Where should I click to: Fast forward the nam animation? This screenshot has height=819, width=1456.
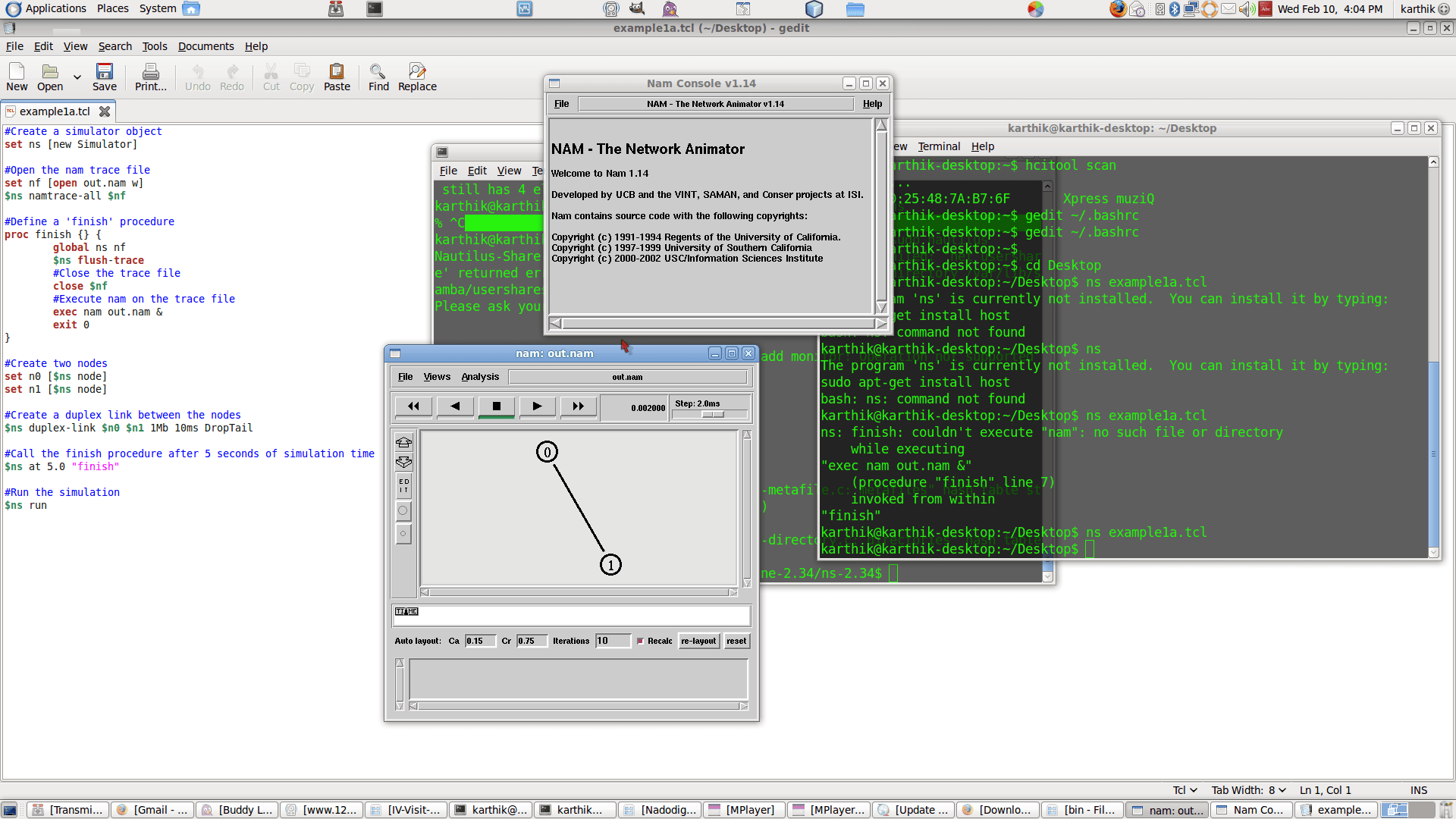click(x=579, y=406)
